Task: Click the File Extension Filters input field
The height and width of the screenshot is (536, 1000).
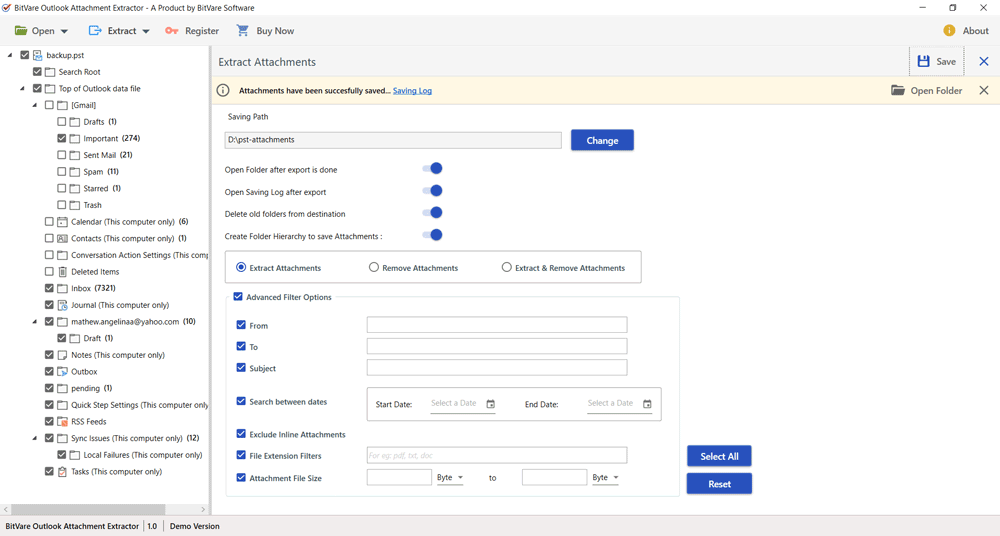Action: tap(497, 455)
